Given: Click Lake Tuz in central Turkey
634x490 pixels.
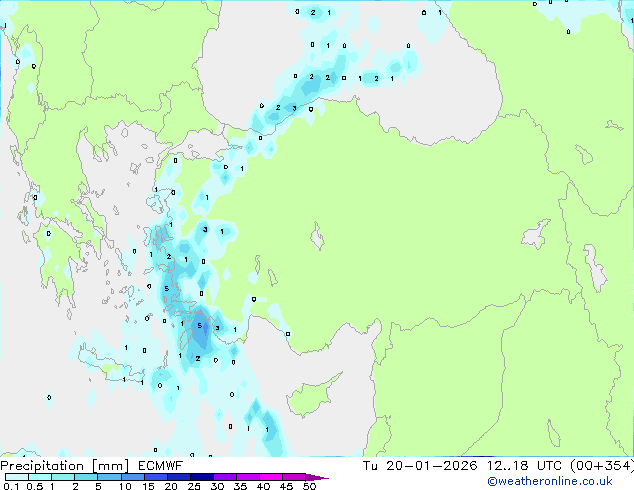Looking at the screenshot, I should click(317, 236).
